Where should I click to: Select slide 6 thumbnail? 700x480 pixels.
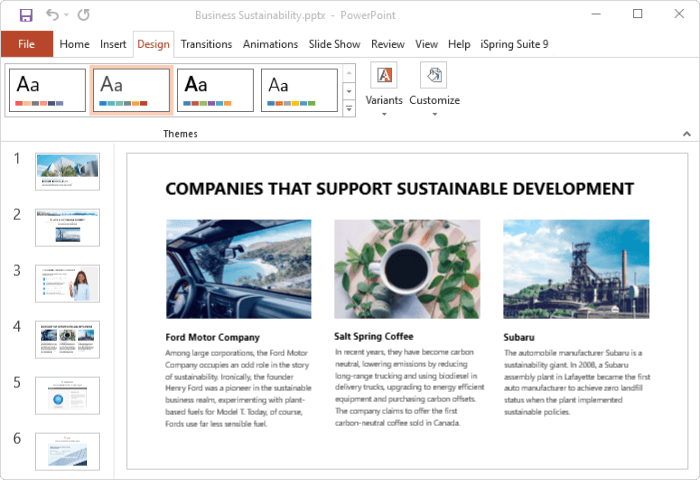(x=67, y=451)
